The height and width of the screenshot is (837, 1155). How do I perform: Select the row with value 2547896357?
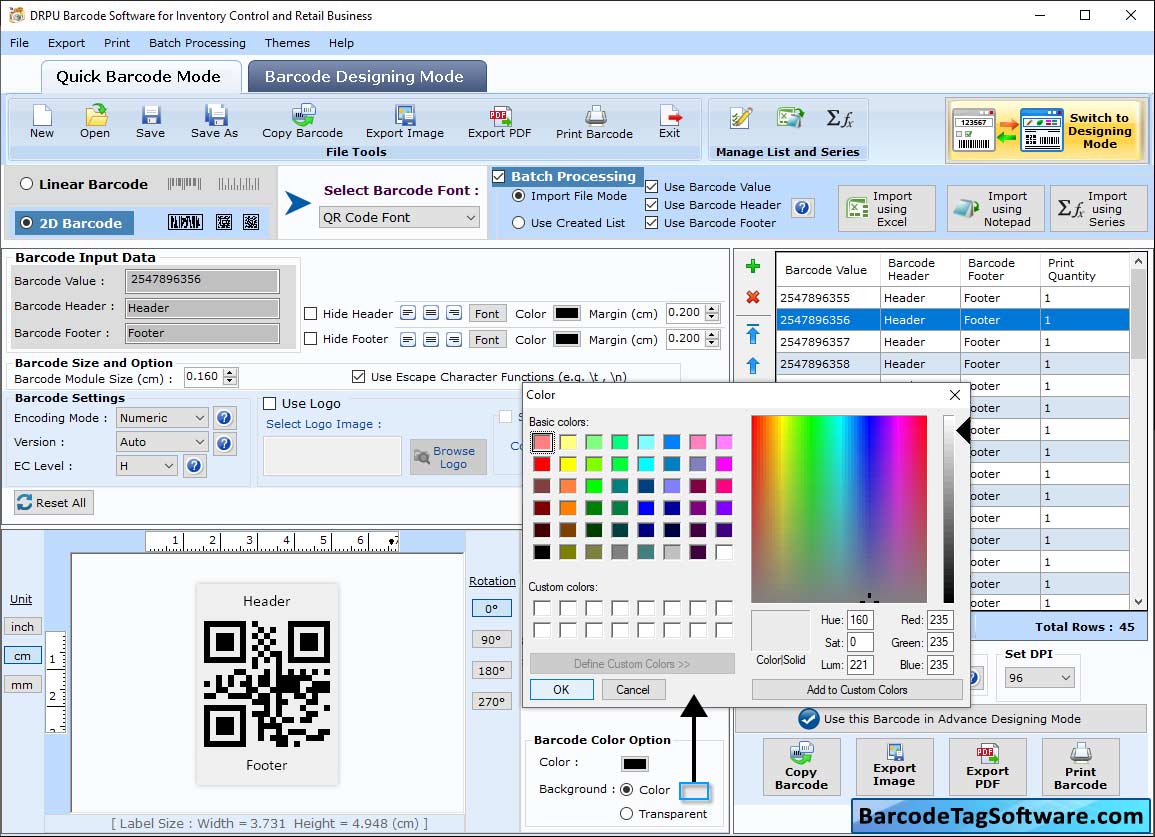click(952, 342)
